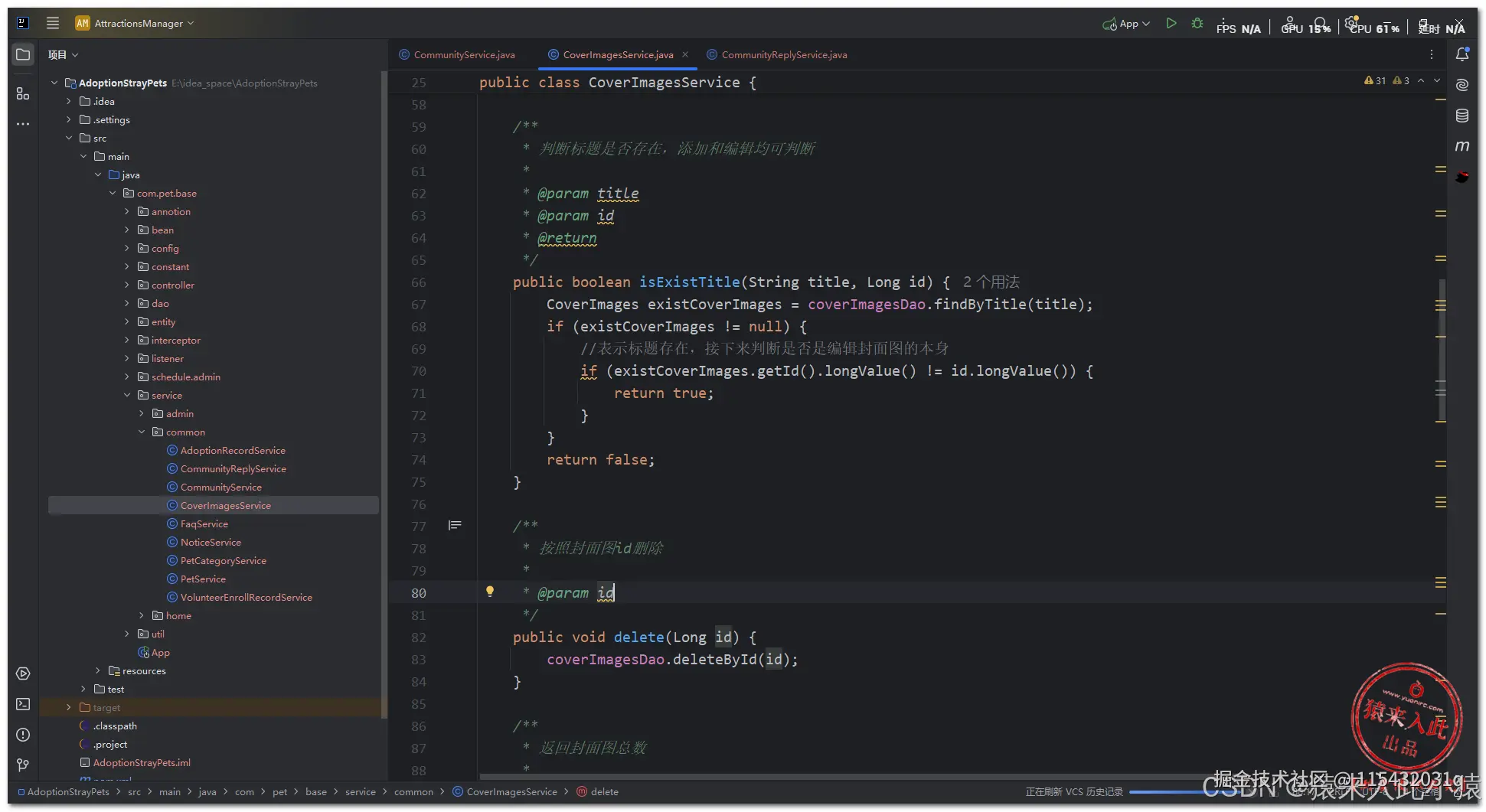Collapse the service package

click(x=127, y=395)
